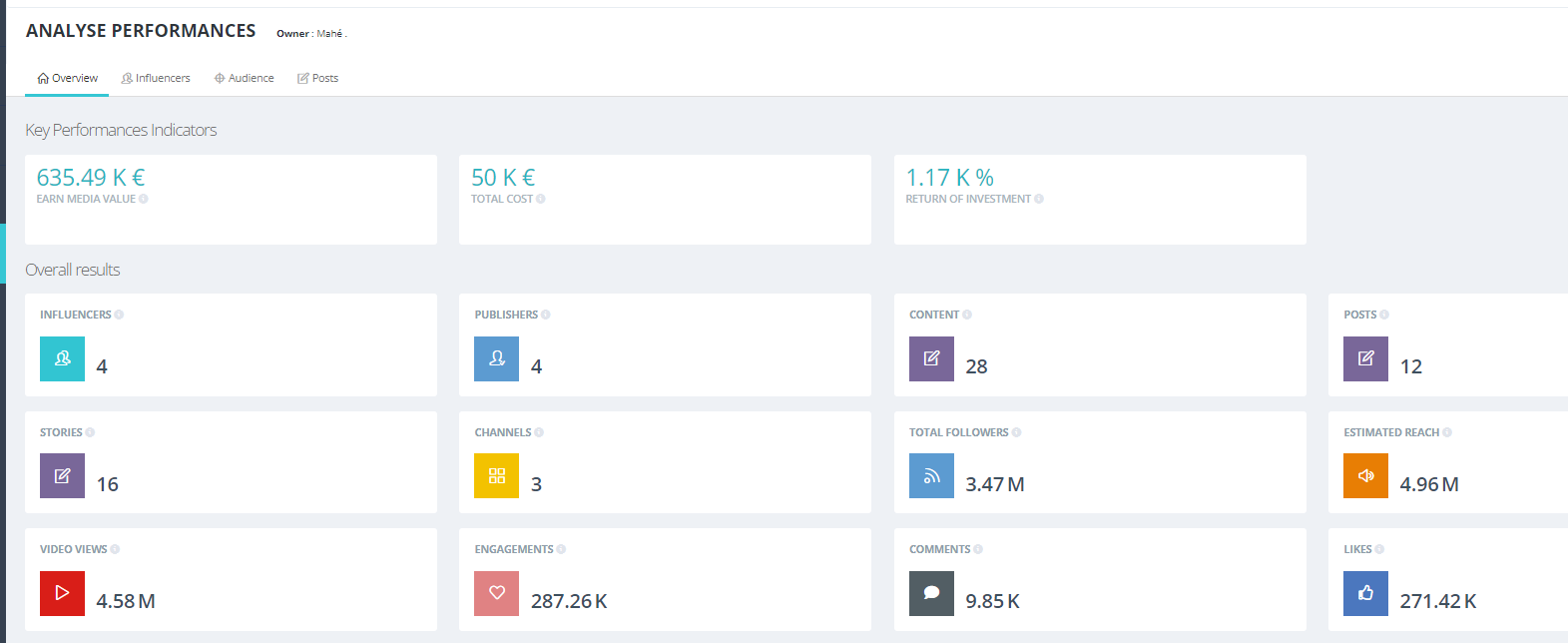Screen dimensions: 1568x643
Task: Click the Return of Investment info icon
Action: click(x=1039, y=199)
